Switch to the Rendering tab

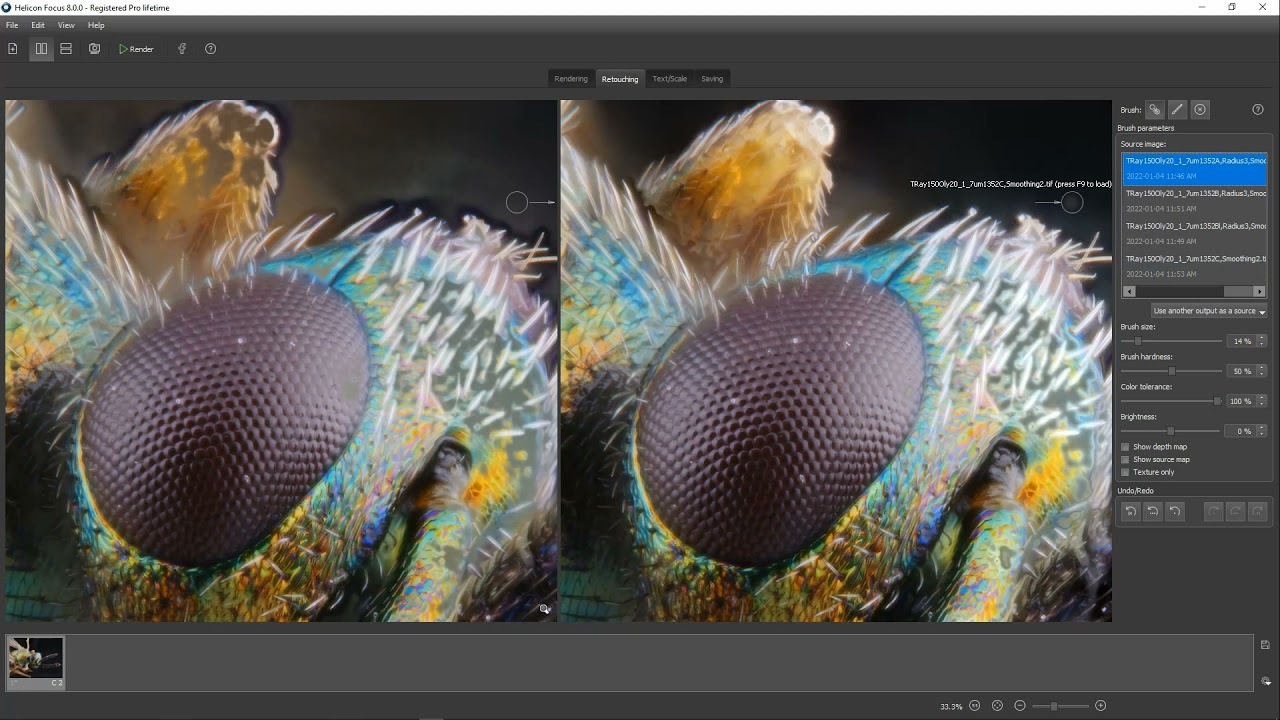click(x=571, y=79)
